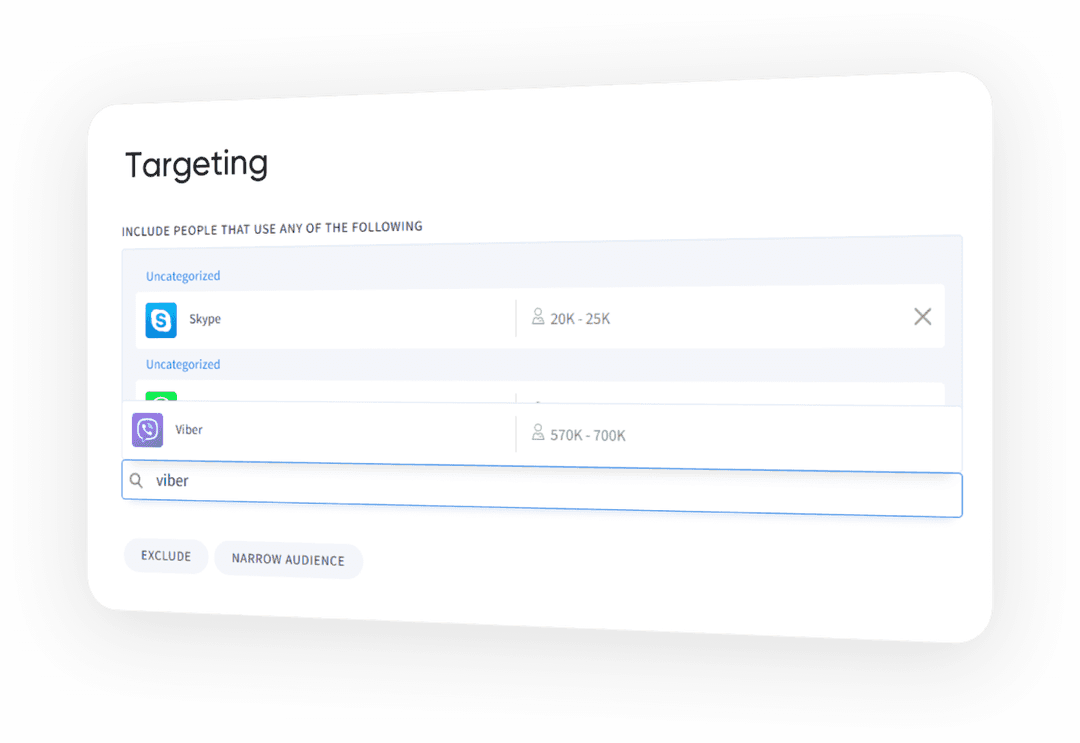1080x743 pixels.
Task: Click the Targeting heading
Action: (196, 165)
